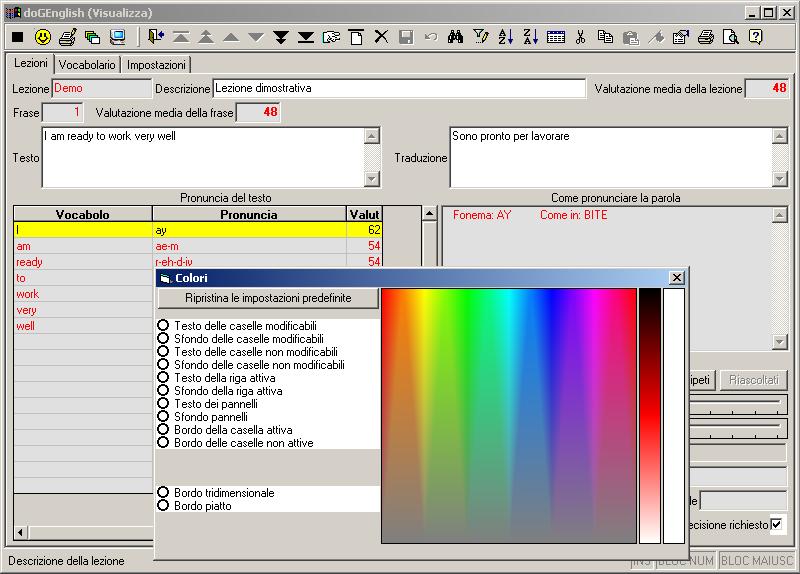Click the red brightness gradient strip
The width and height of the screenshot is (800, 574).
pyautogui.click(x=650, y=416)
